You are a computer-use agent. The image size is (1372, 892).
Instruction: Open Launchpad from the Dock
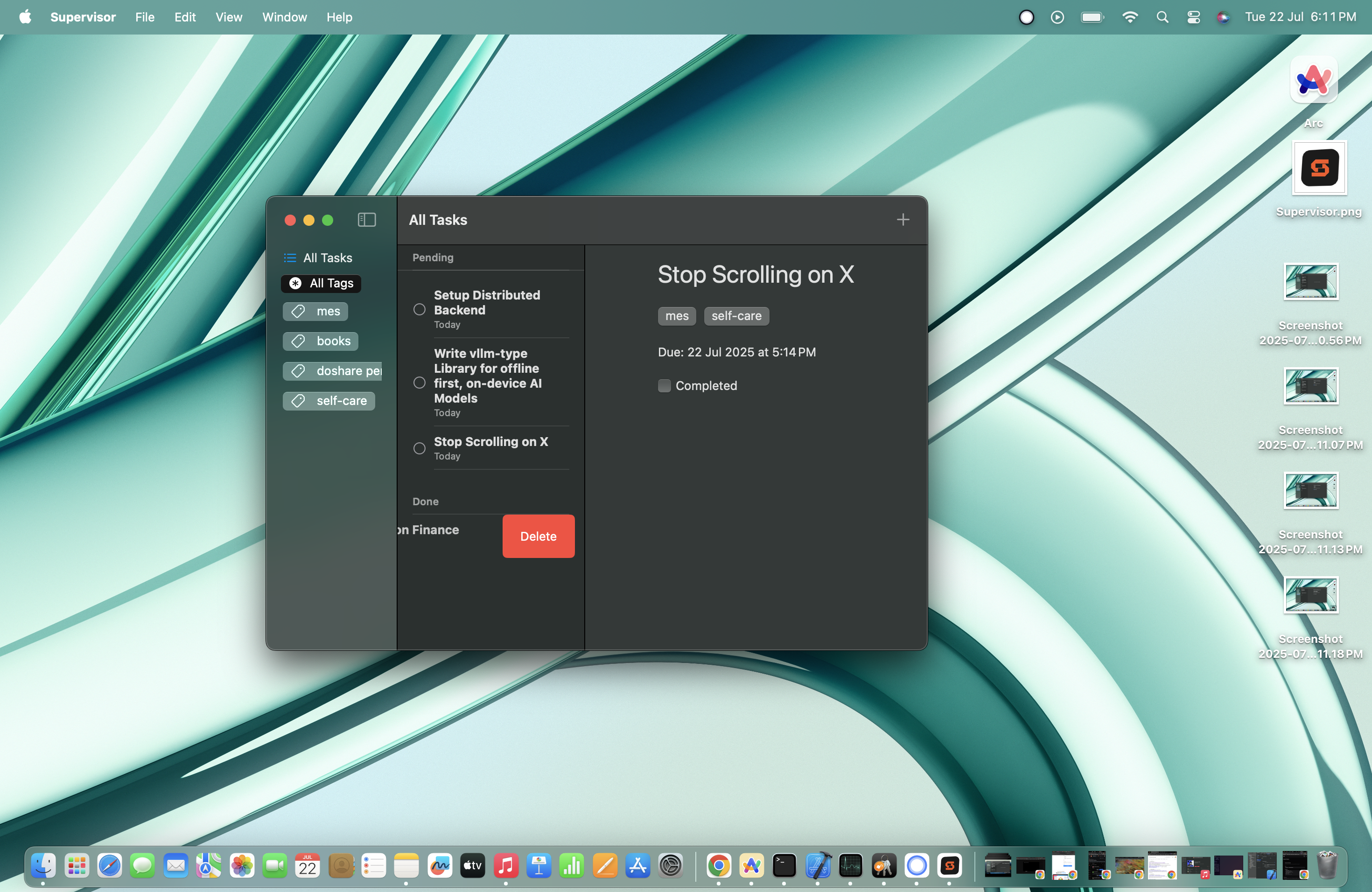click(x=77, y=865)
